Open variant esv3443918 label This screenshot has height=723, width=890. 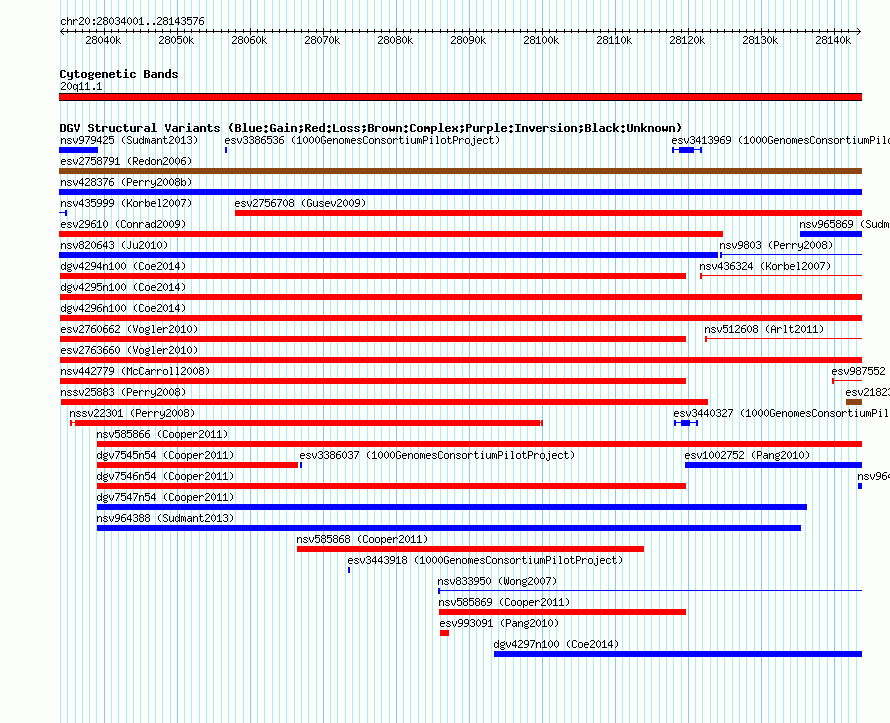click(x=485, y=560)
